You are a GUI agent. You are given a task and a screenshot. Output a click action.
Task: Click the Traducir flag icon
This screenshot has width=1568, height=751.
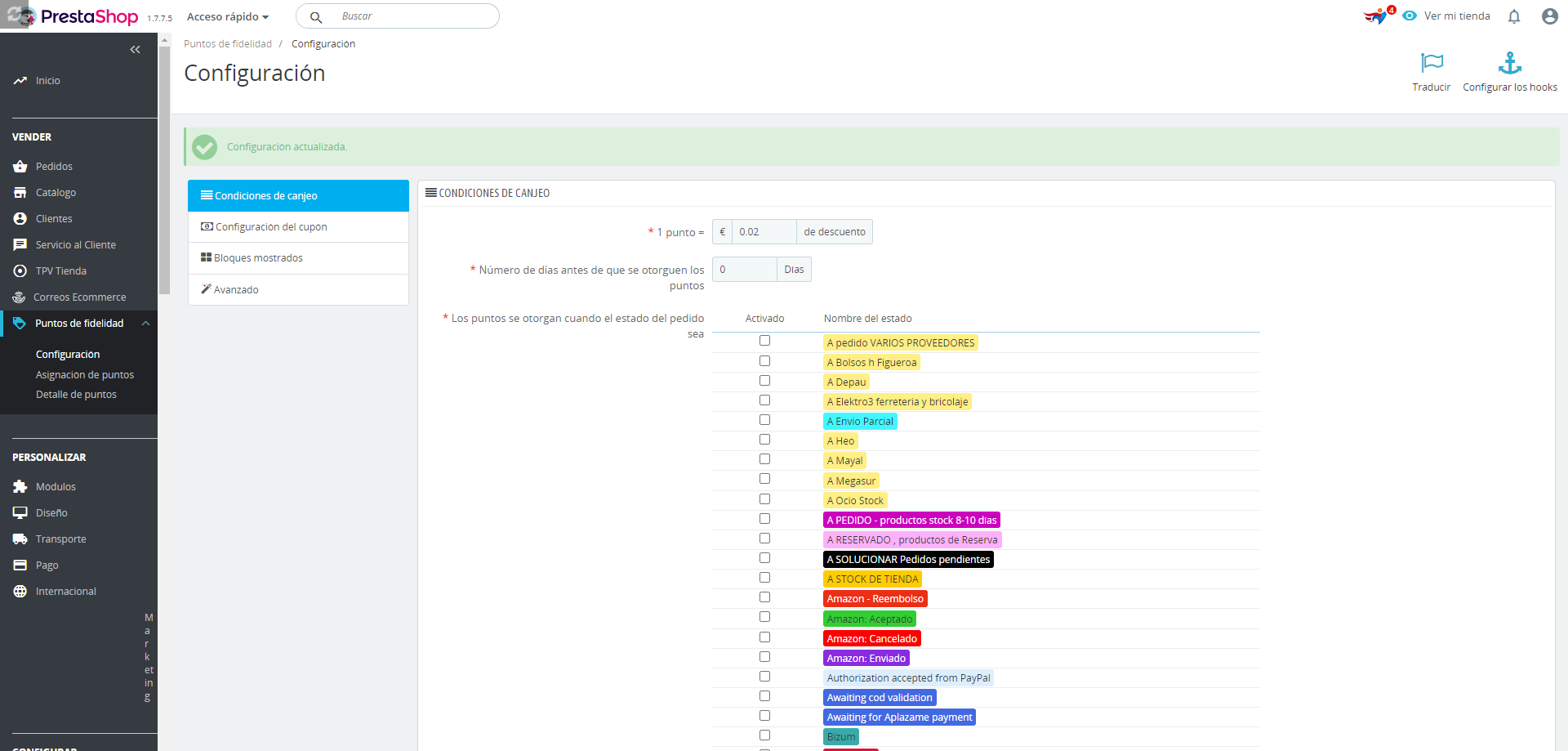click(x=1432, y=63)
